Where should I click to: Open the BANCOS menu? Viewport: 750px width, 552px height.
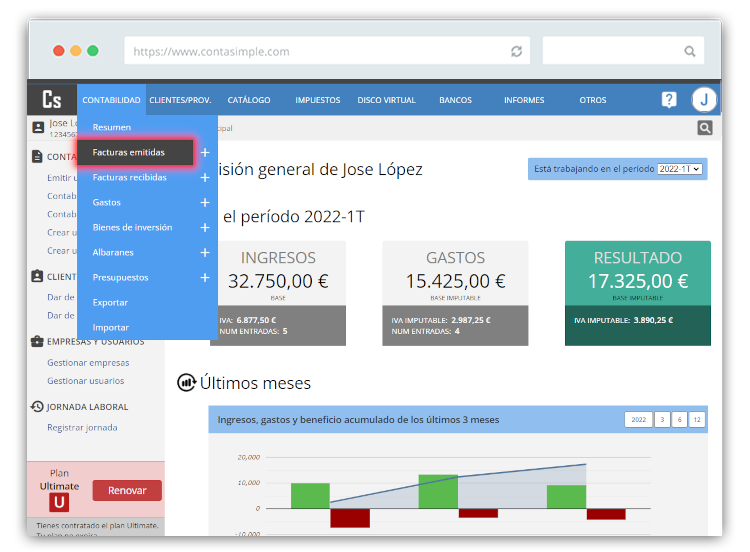point(455,100)
